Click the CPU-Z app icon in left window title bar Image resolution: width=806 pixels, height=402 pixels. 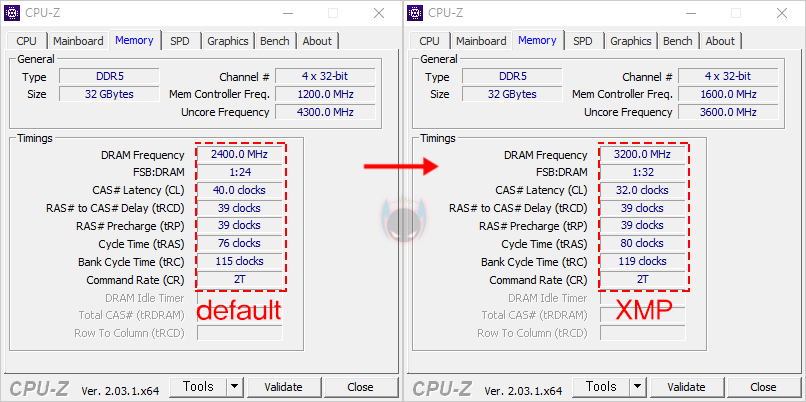tap(12, 13)
